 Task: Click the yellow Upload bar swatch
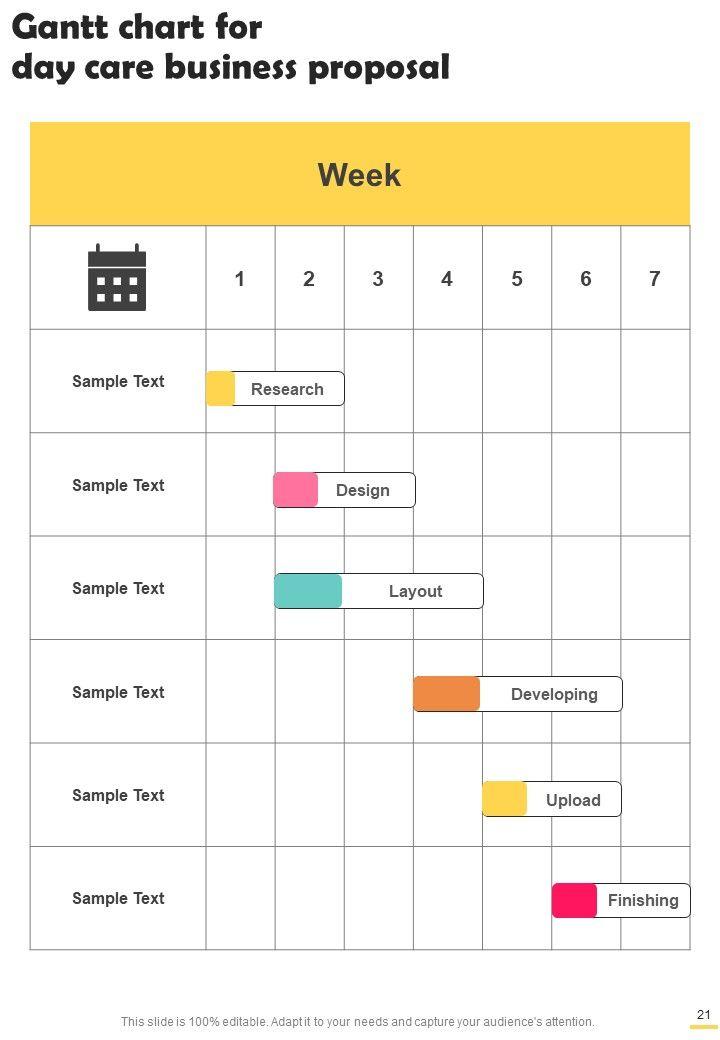click(504, 799)
